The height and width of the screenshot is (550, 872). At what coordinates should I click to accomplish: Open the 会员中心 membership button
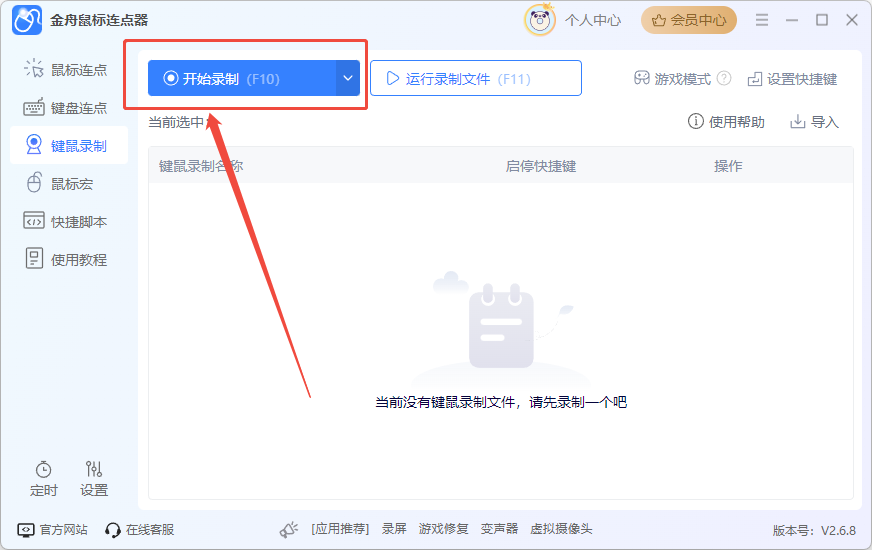689,20
